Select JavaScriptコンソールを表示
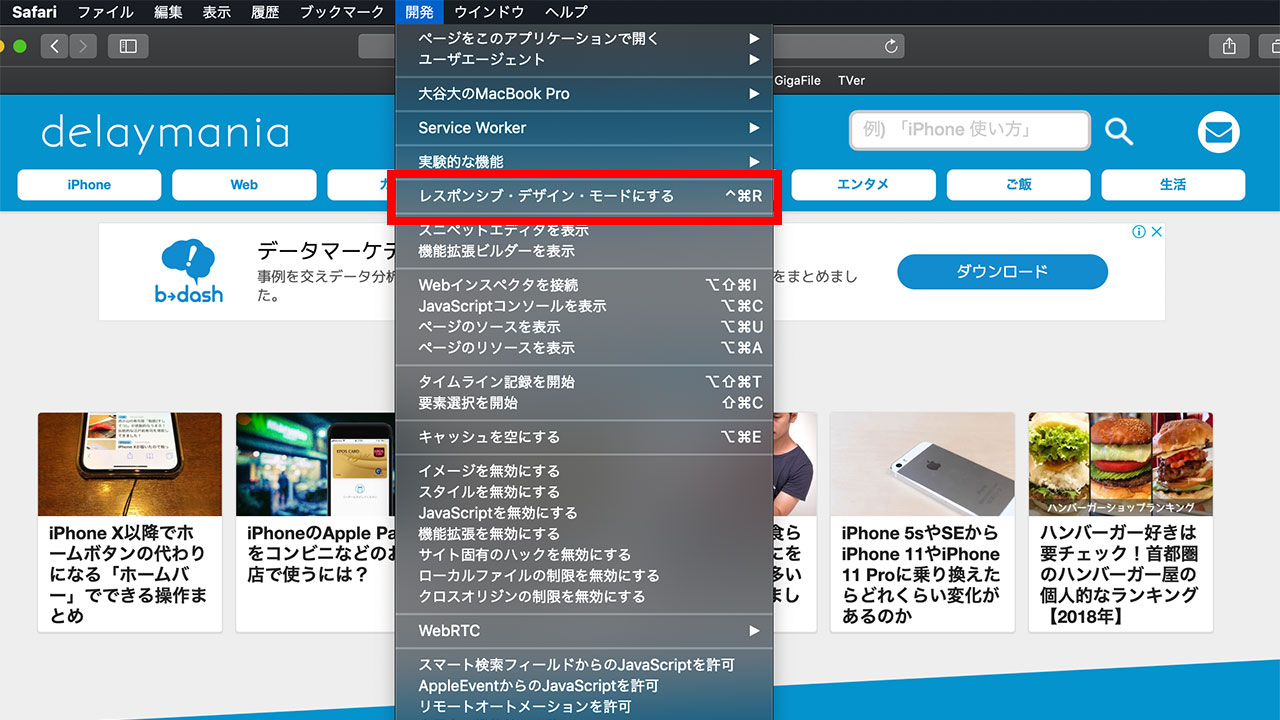 (x=584, y=306)
